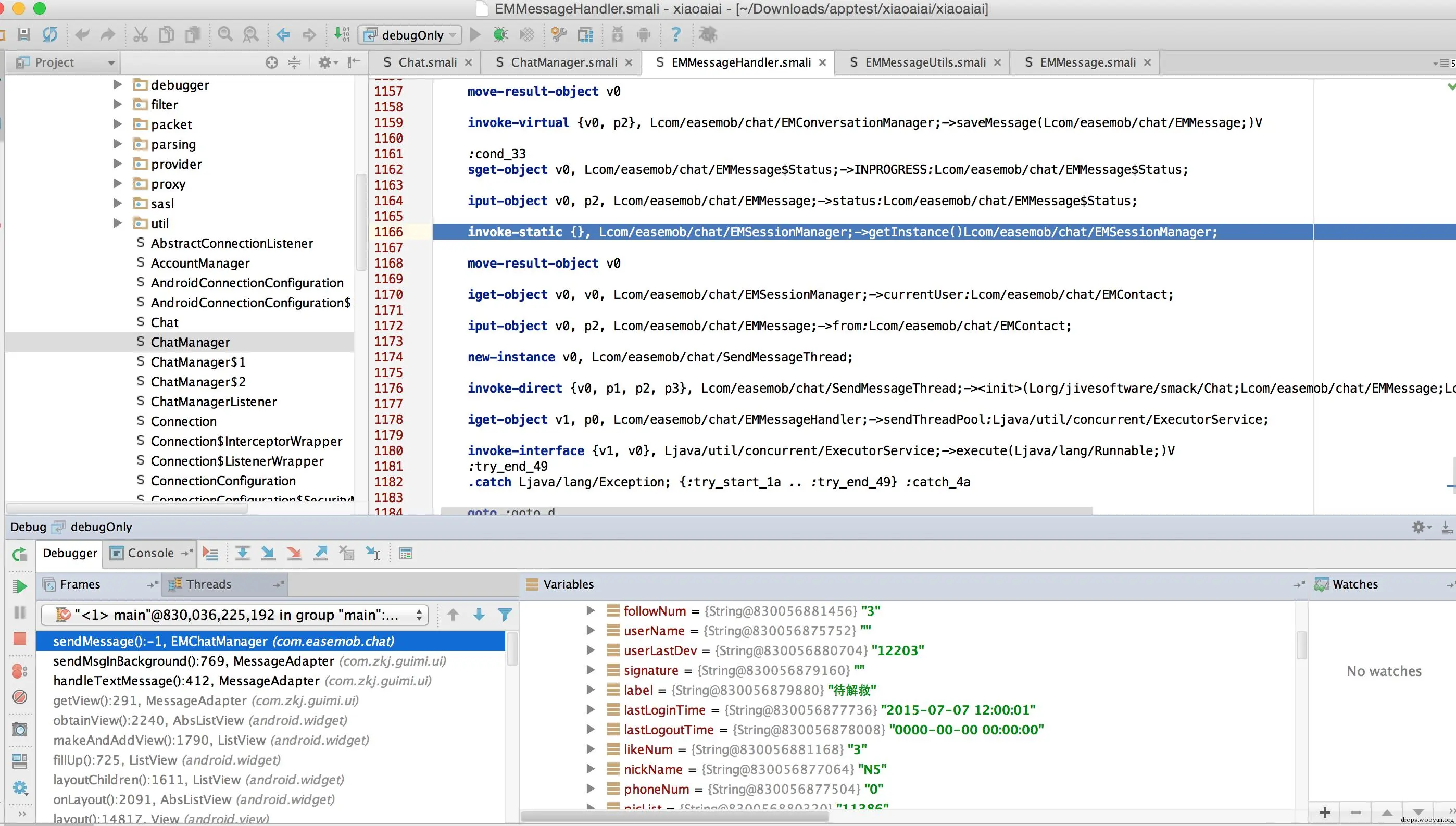Screen dimensions: 1456x826
Task: Add a new watch with plus button
Action: click(1324, 812)
